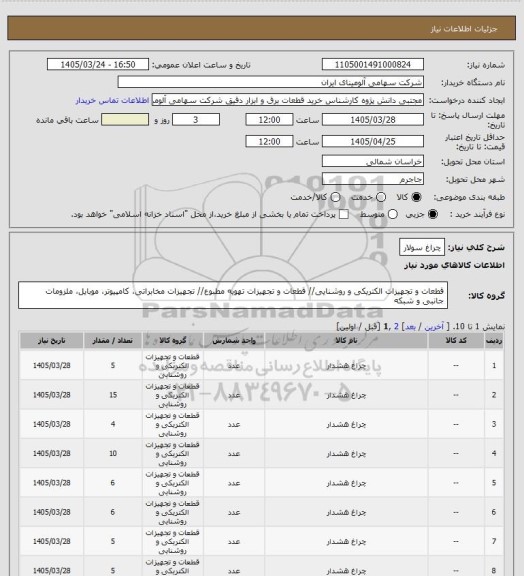Viewport: 524px width, 576px height.
Task: Click the remaining days field showing 3
Action: (x=196, y=120)
